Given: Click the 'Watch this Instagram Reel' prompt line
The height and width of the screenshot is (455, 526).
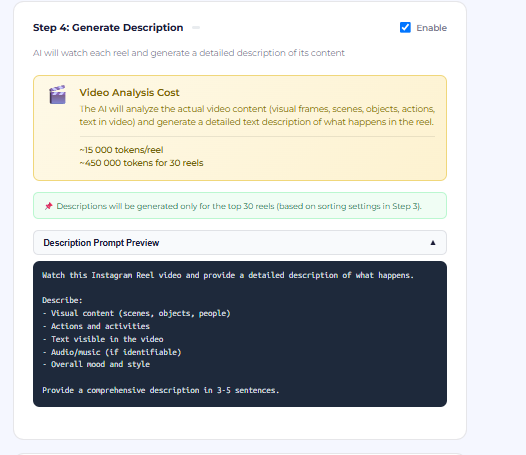Looking at the screenshot, I should (228, 275).
